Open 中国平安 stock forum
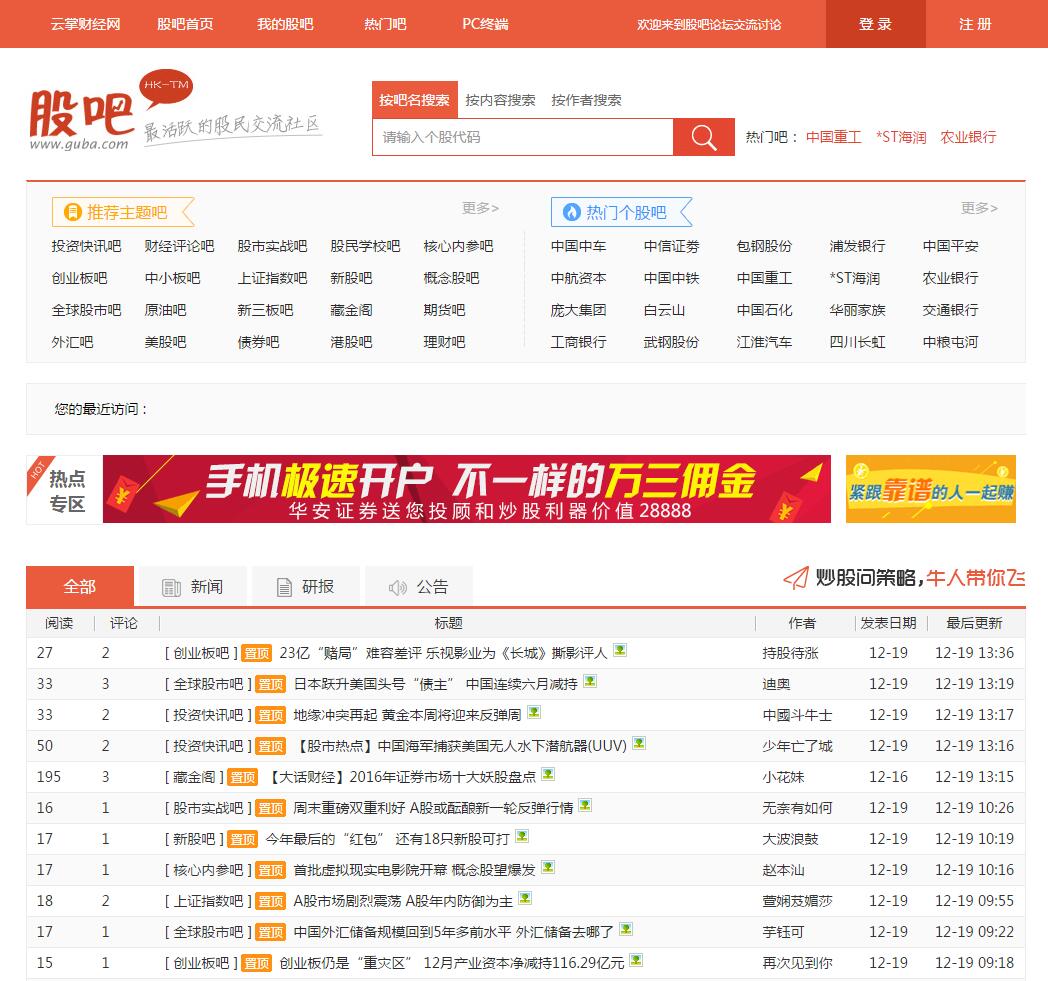1048x981 pixels. tap(950, 246)
